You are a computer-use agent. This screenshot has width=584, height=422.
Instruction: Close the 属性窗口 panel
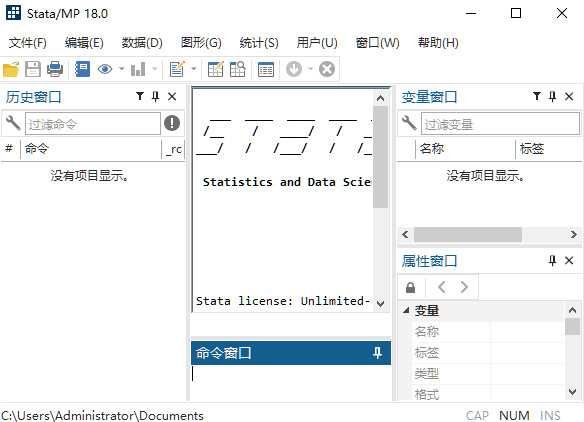click(x=569, y=260)
